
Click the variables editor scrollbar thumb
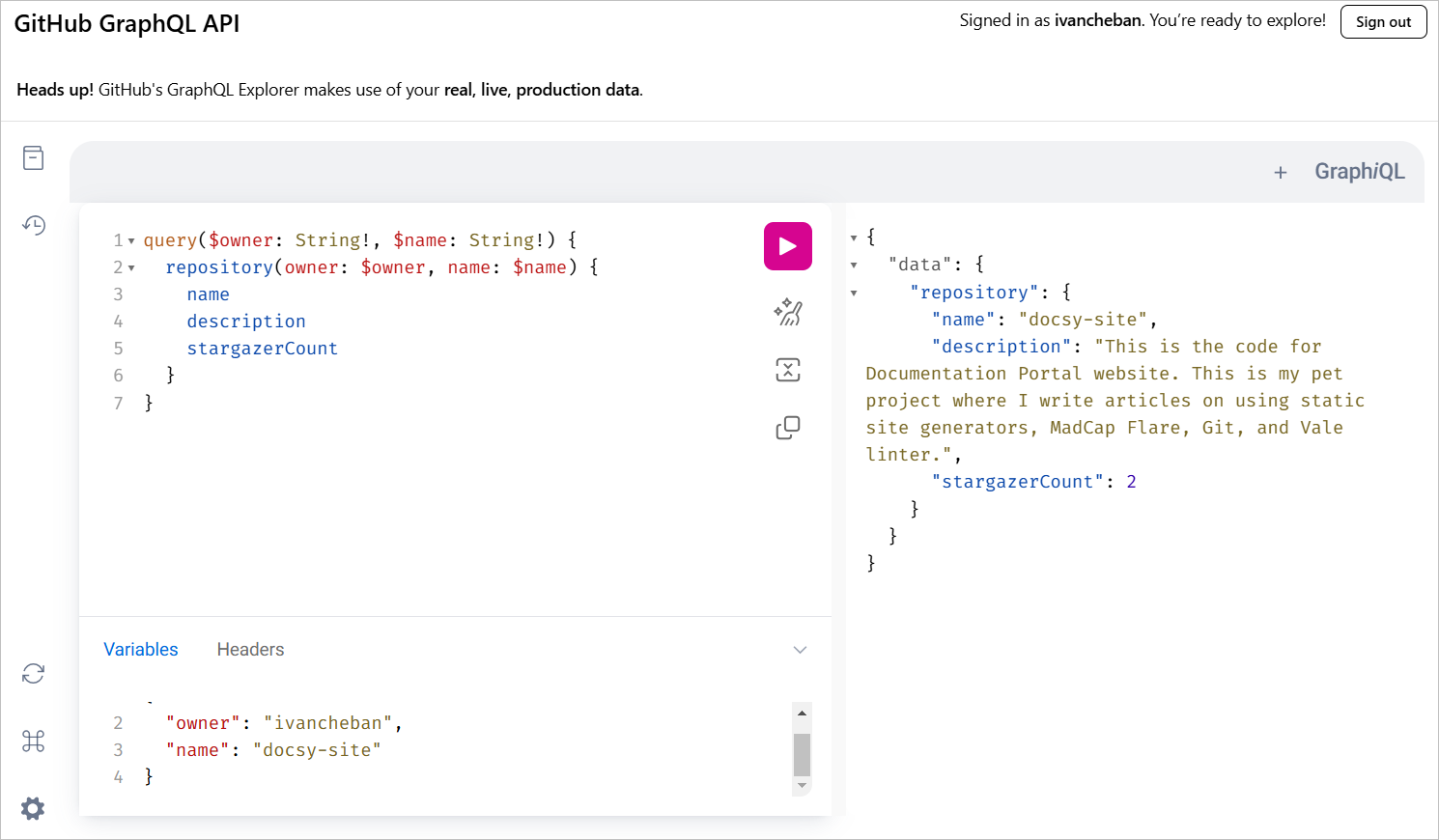point(802,754)
